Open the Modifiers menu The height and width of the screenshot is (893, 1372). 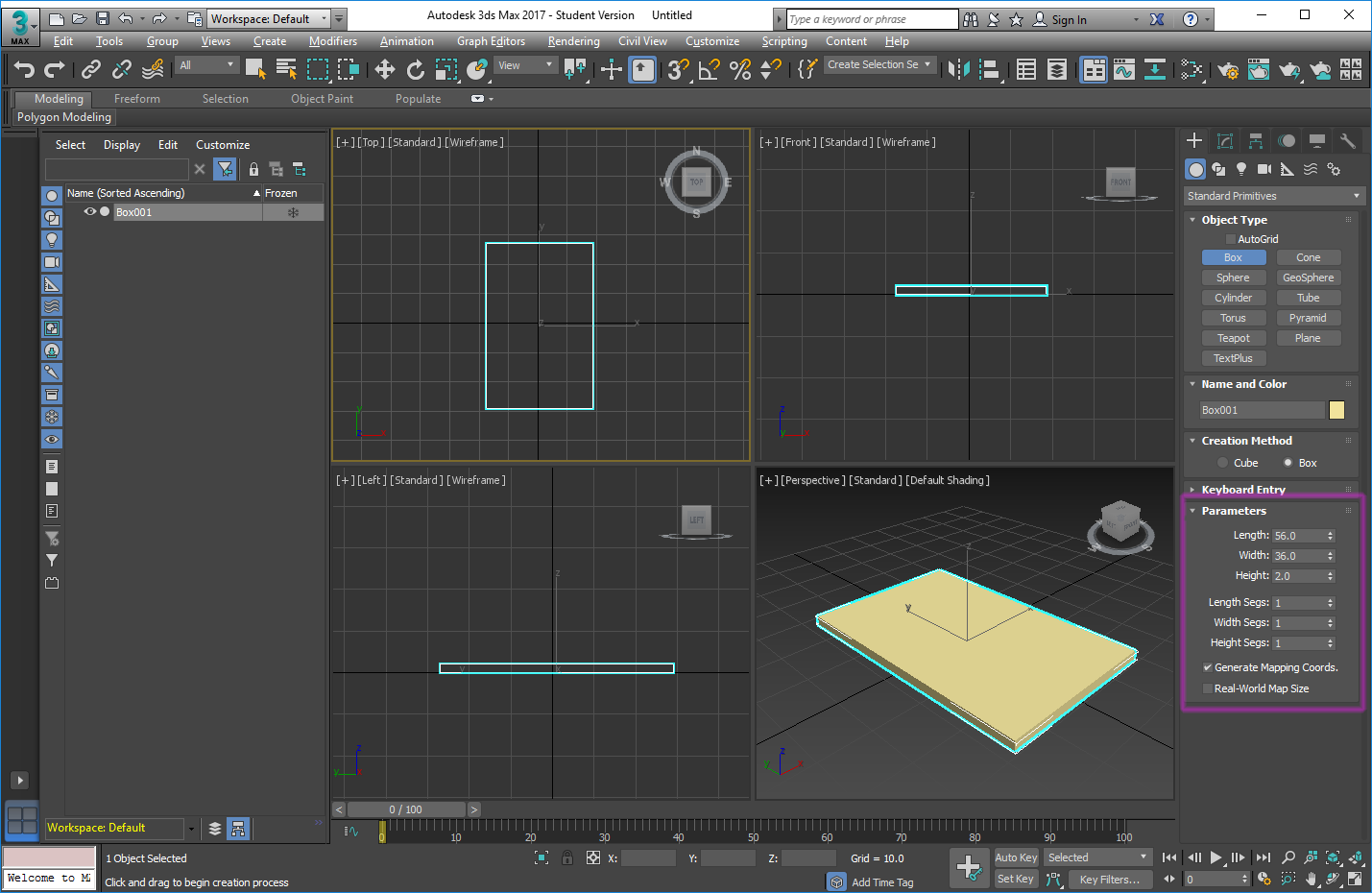(333, 41)
